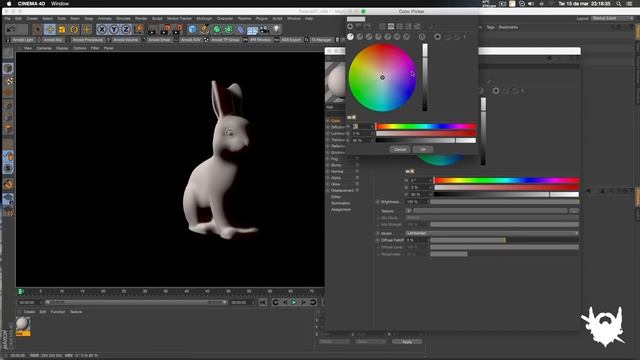640x360 pixels.
Task: Open the Texture arrow dropdown button
Action: [x=408, y=211]
